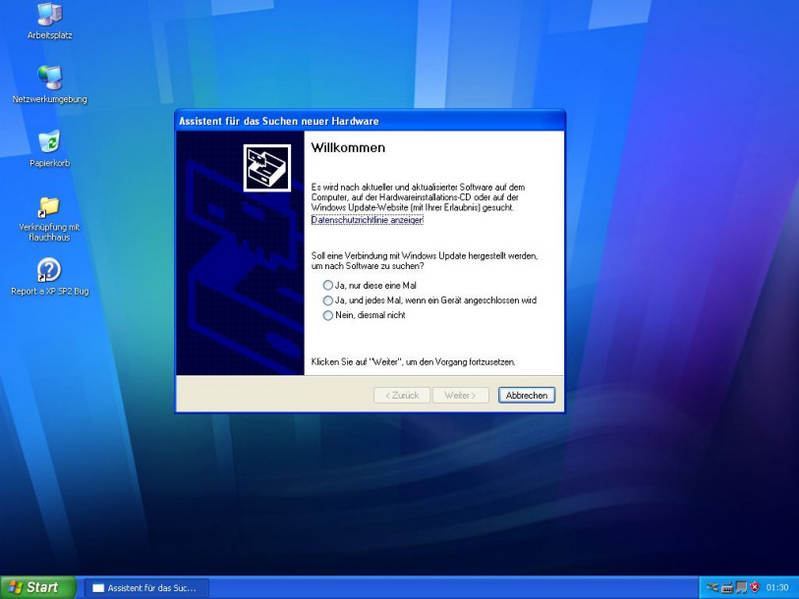Image resolution: width=799 pixels, height=599 pixels.
Task: Click the greyed-out Zurück button
Action: 402,395
